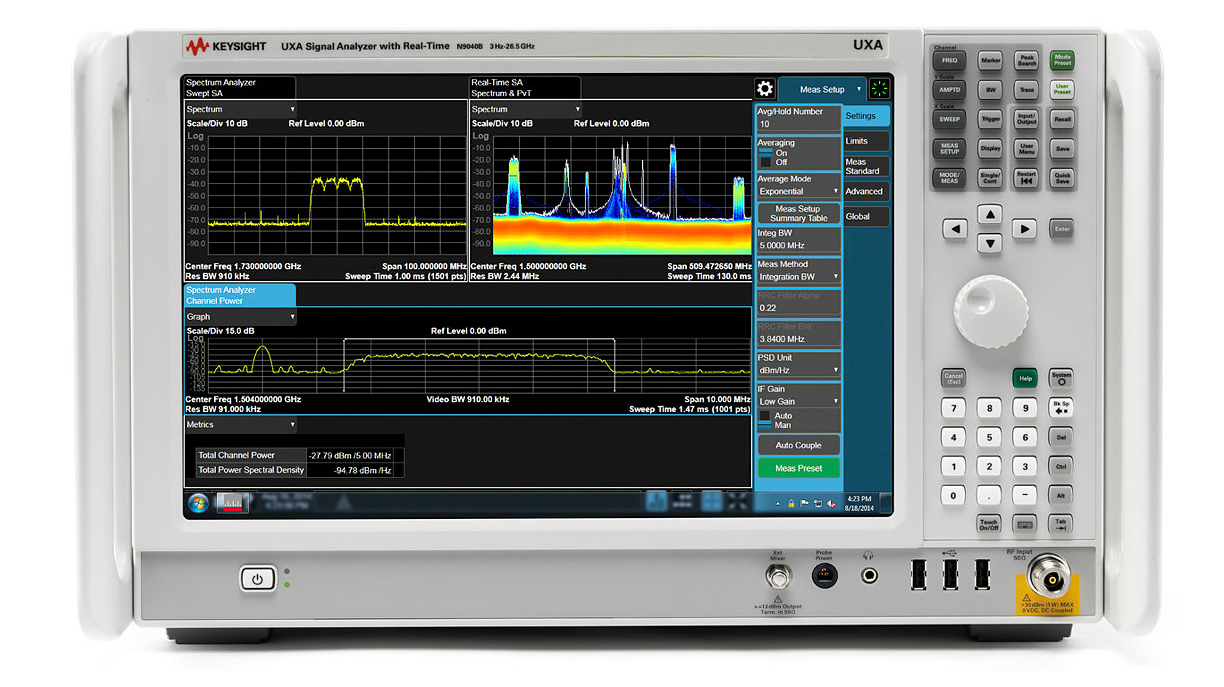Select the Settings tab
The height and width of the screenshot is (687, 1224).
(866, 116)
